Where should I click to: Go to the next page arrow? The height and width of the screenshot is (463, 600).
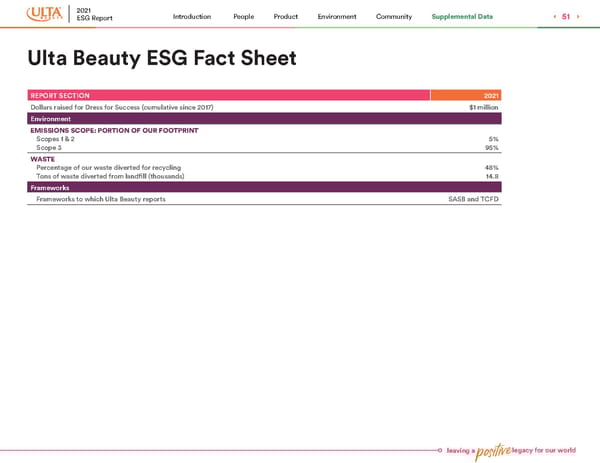coord(578,17)
